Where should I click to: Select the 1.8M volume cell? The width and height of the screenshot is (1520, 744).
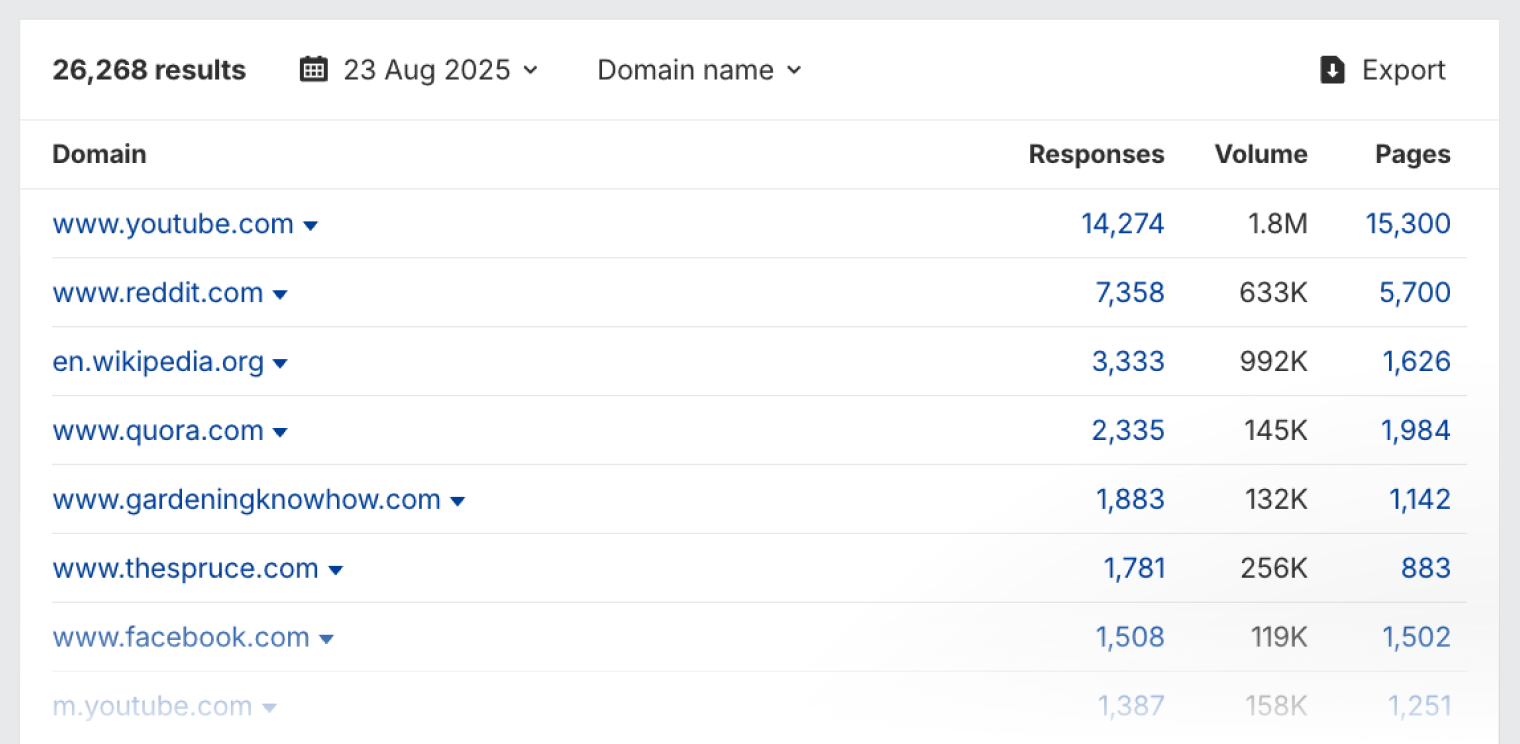[x=1276, y=224]
